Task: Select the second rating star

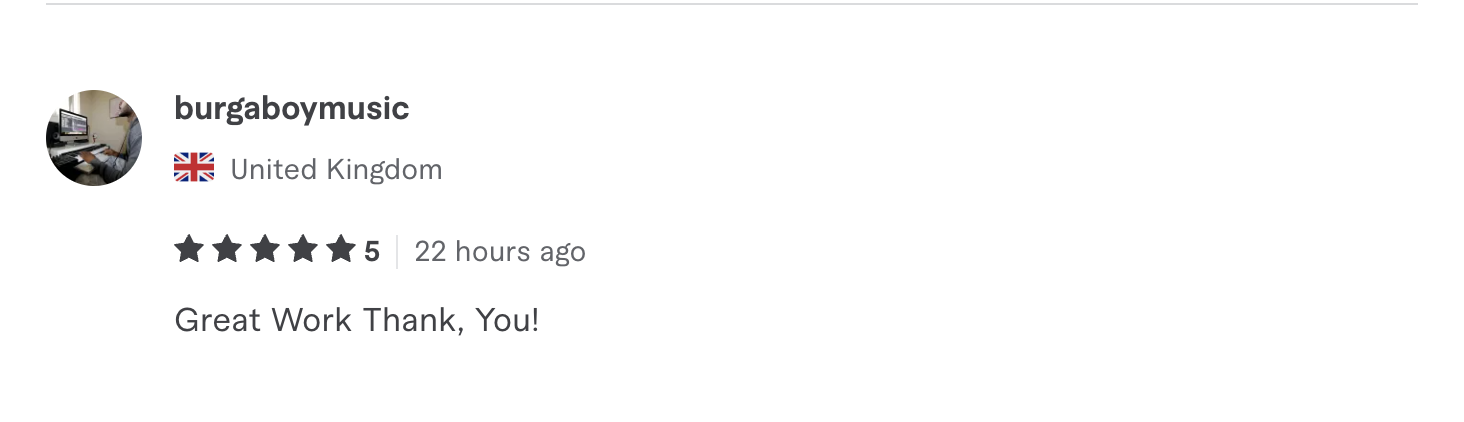Action: [x=227, y=249]
